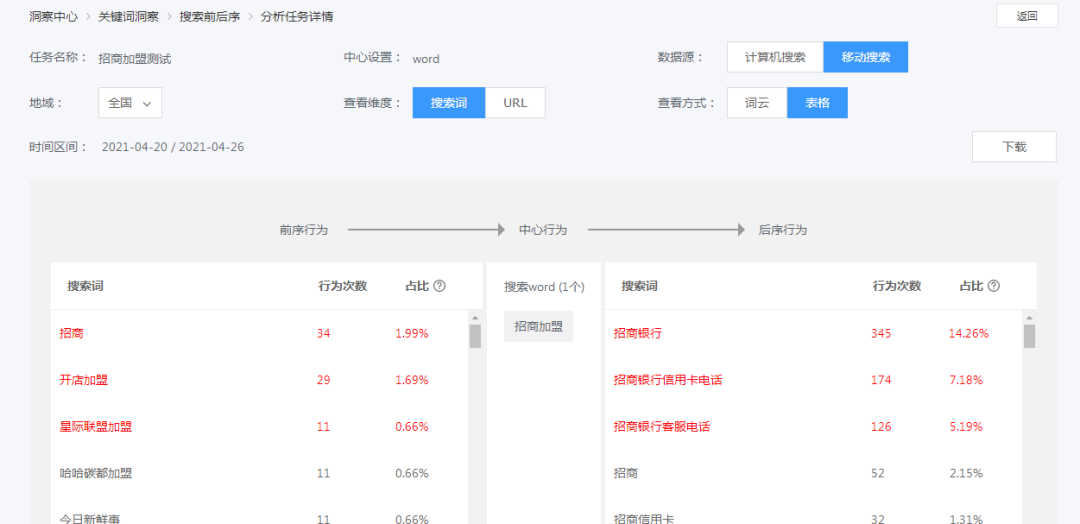This screenshot has height=524, width=1080.
Task: Select 移动搜索 data source
Action: tap(866, 57)
